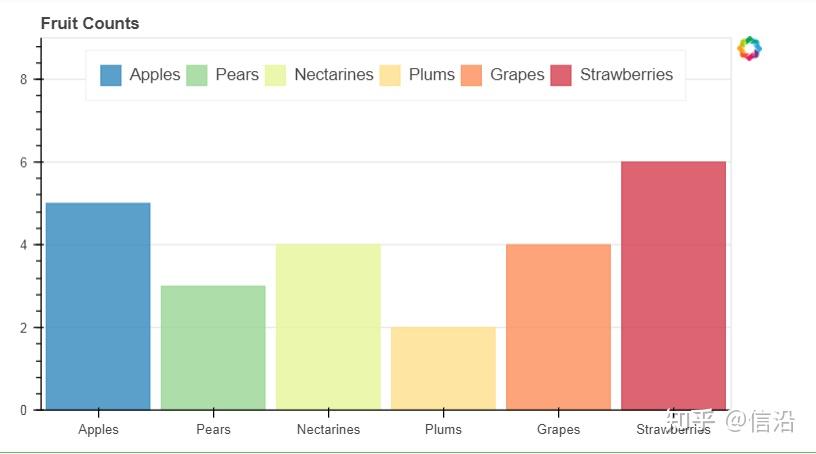Click the Fruit Counts chart title
816x454 pixels.
point(90,23)
